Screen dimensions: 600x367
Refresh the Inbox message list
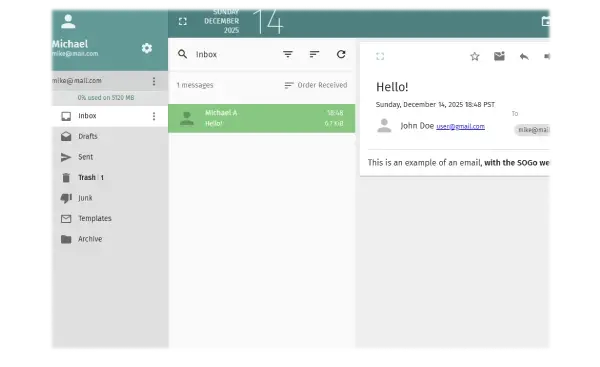pyautogui.click(x=341, y=54)
